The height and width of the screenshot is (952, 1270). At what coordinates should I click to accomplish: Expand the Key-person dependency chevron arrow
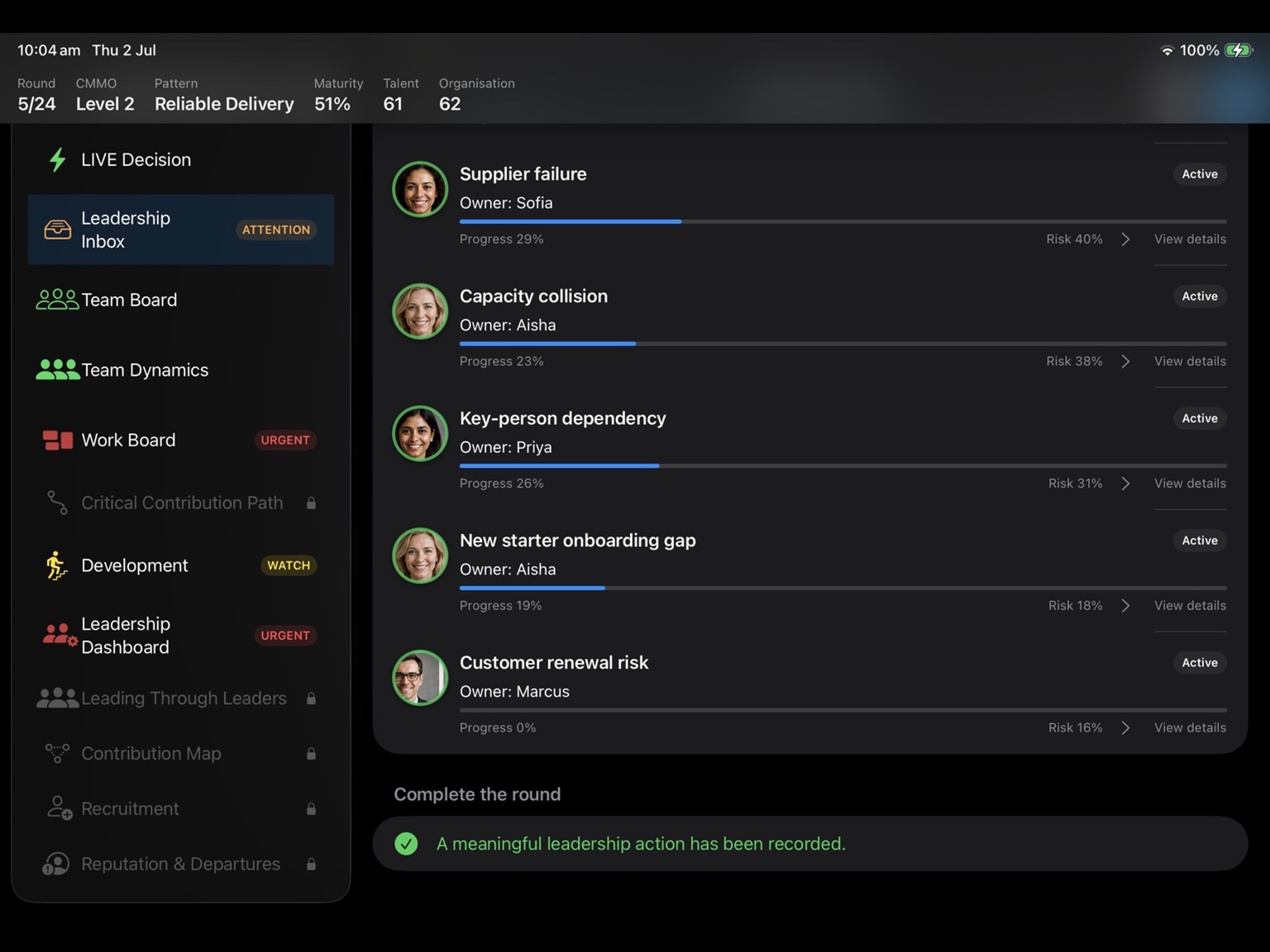(1125, 483)
